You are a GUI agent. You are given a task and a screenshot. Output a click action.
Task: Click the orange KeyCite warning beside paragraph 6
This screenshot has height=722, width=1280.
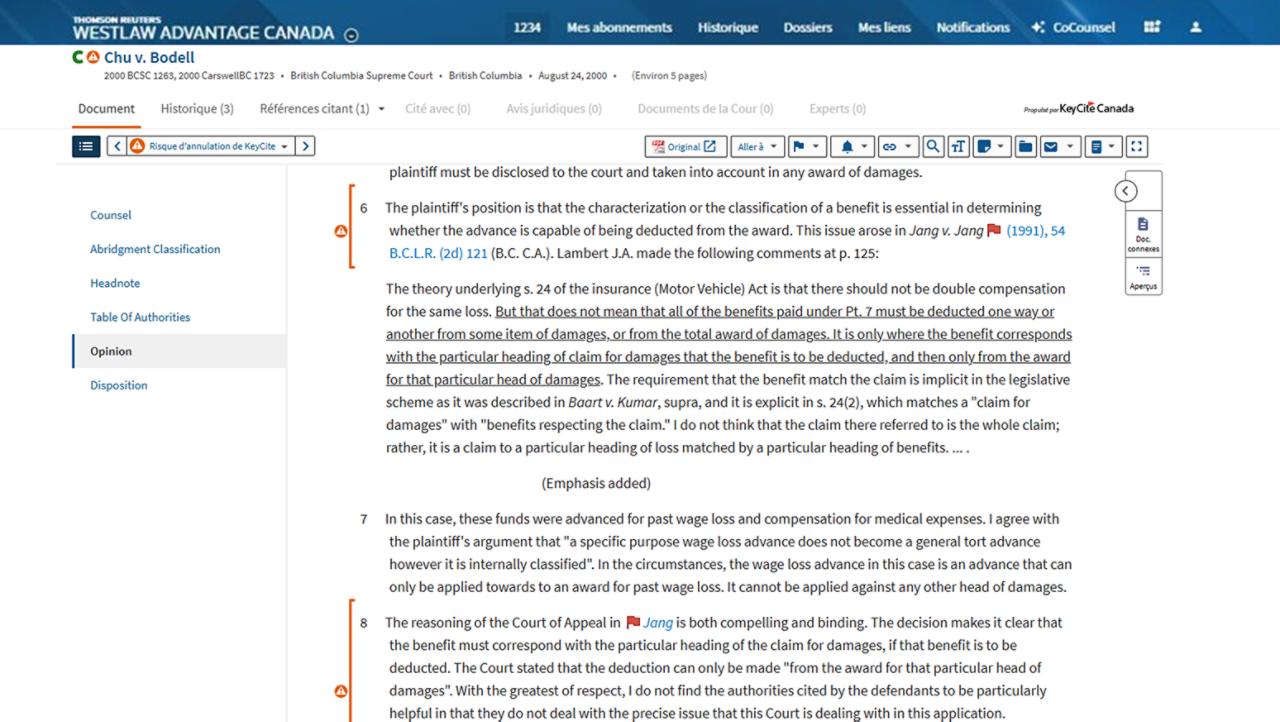click(340, 231)
